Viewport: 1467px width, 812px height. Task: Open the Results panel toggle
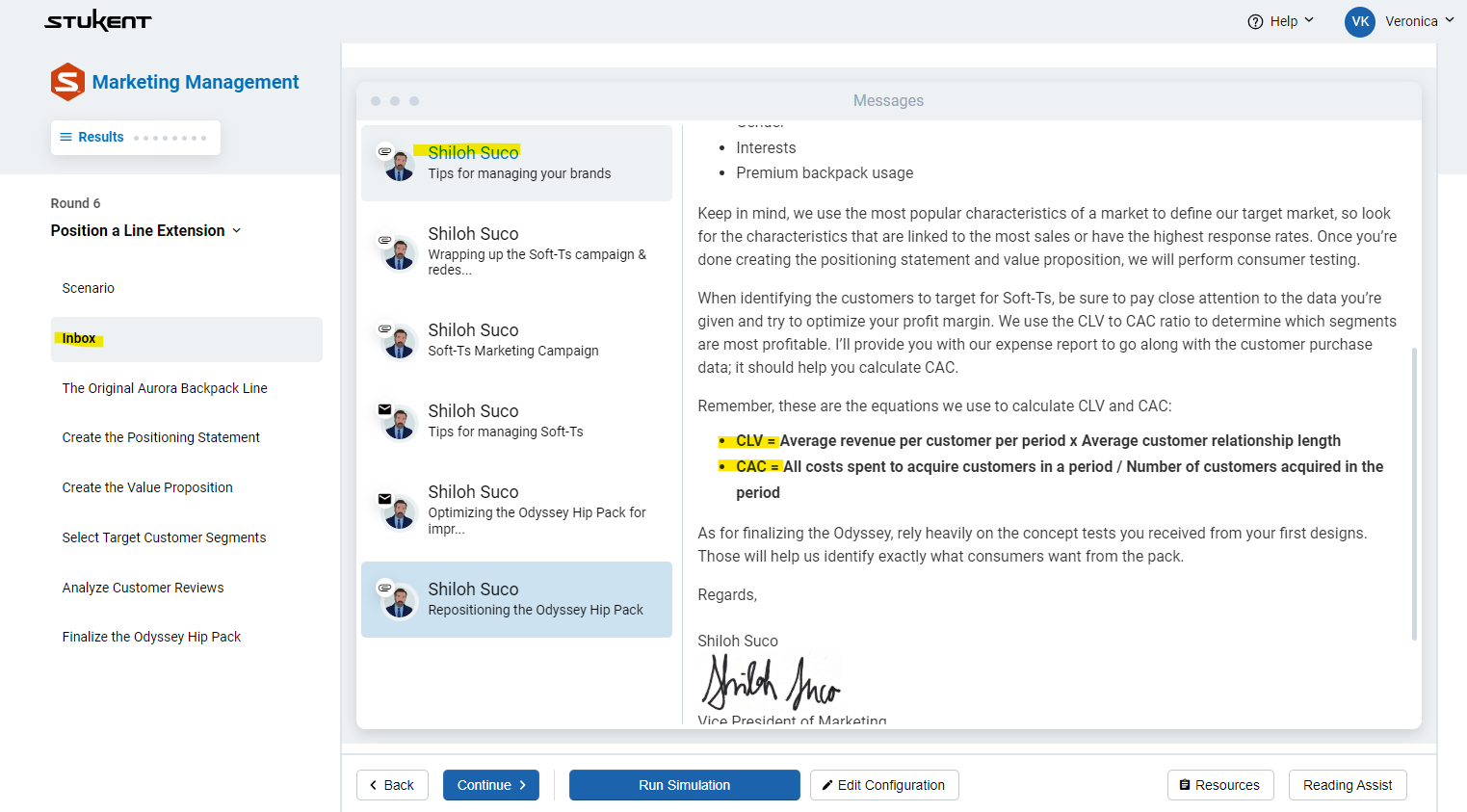coord(136,137)
